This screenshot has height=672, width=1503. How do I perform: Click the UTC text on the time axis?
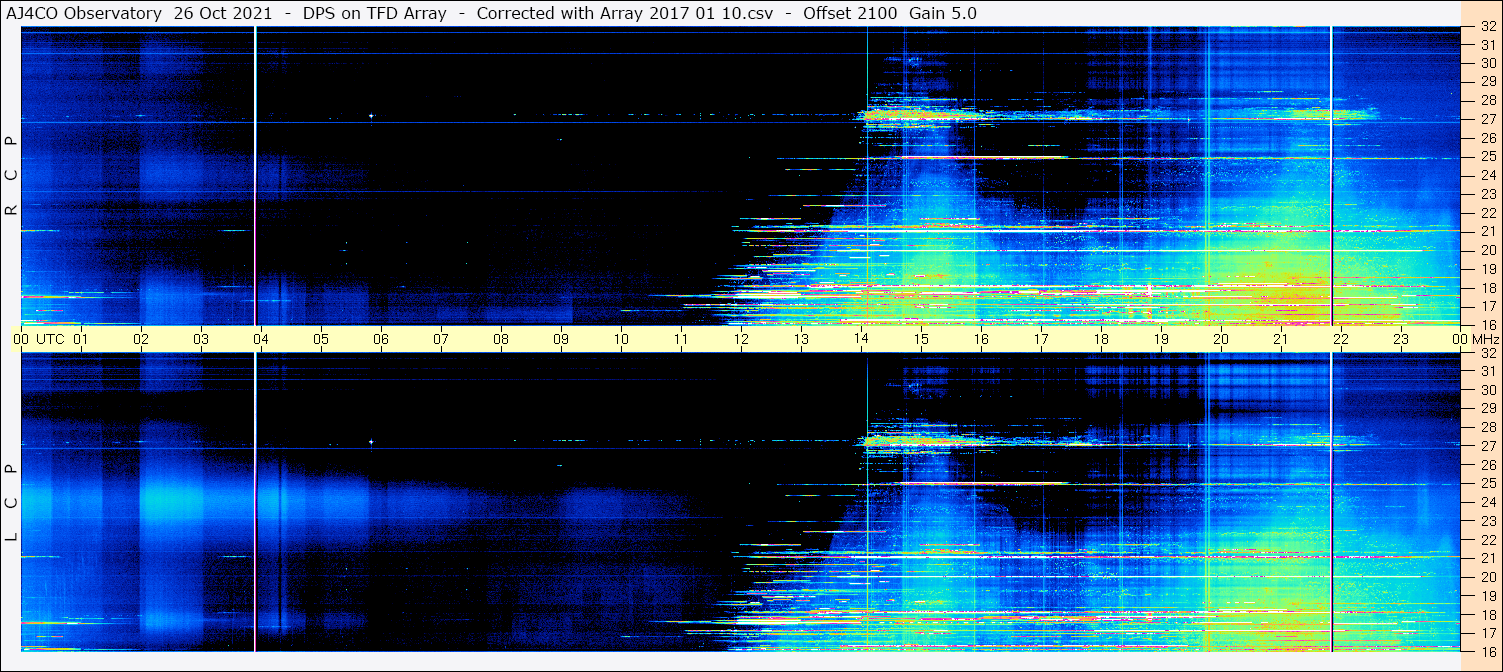click(x=51, y=339)
